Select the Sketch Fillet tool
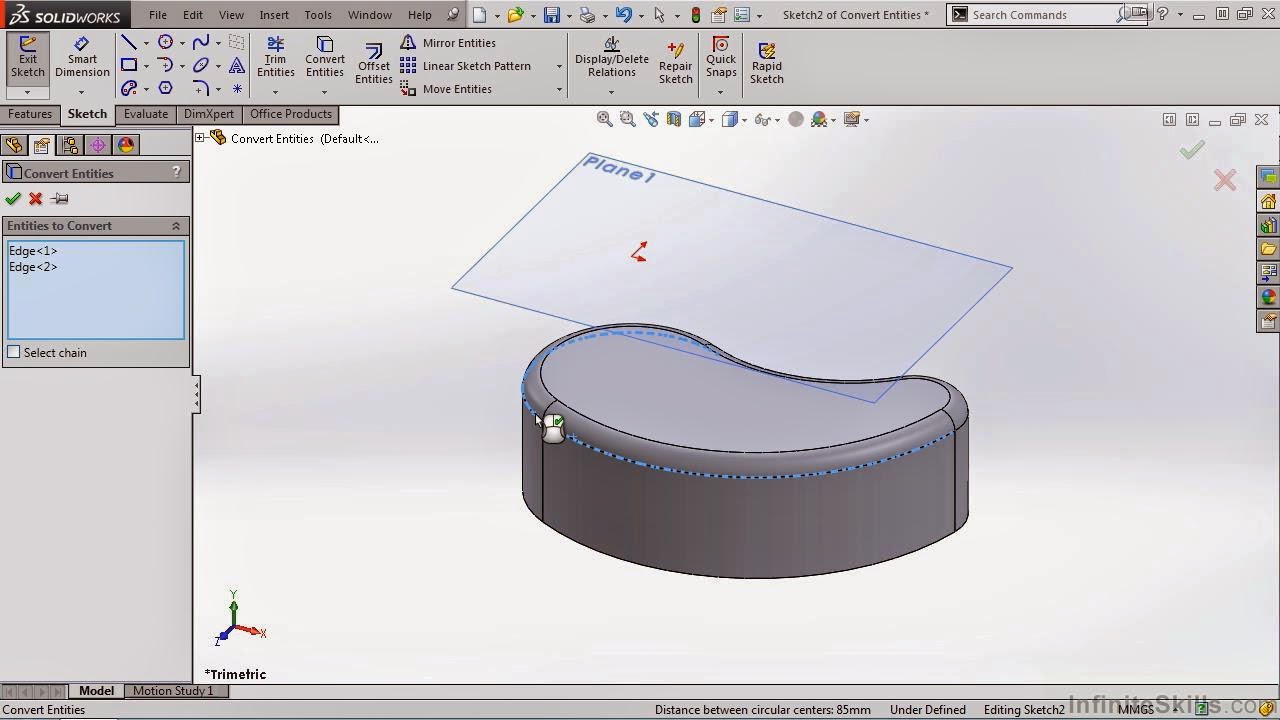This screenshot has width=1280, height=720. click(x=201, y=88)
